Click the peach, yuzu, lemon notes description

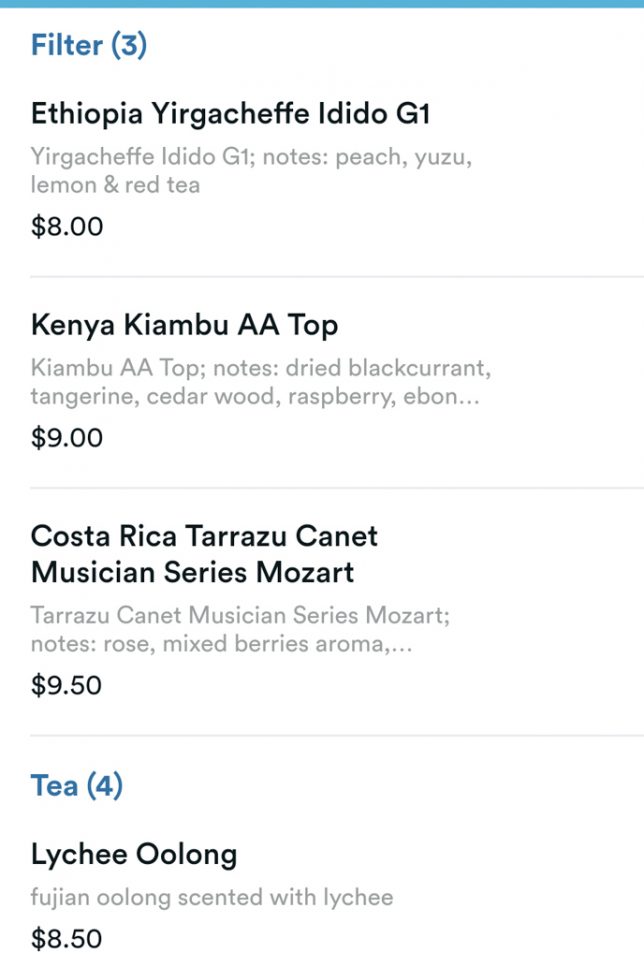(x=250, y=171)
